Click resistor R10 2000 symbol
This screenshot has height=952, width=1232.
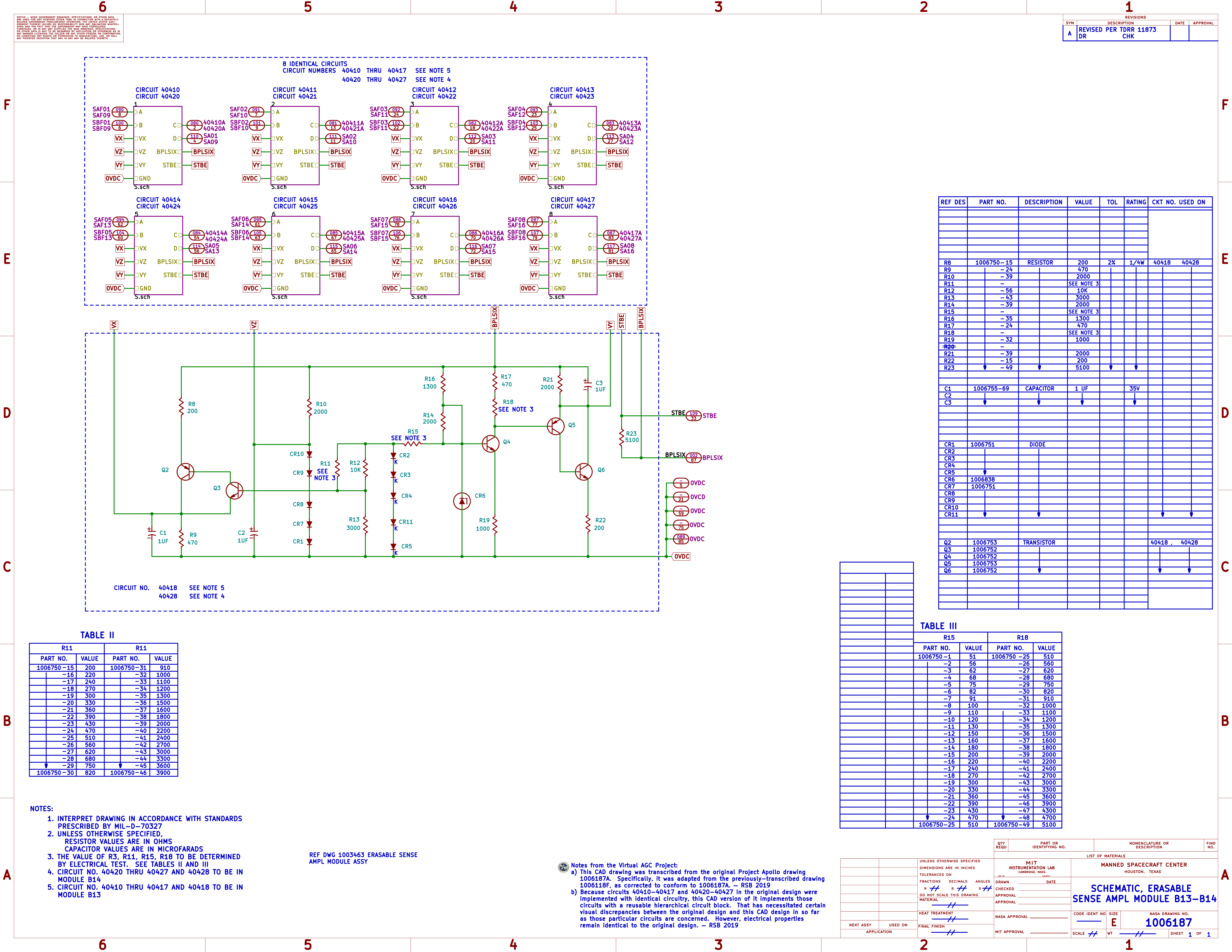pos(309,407)
